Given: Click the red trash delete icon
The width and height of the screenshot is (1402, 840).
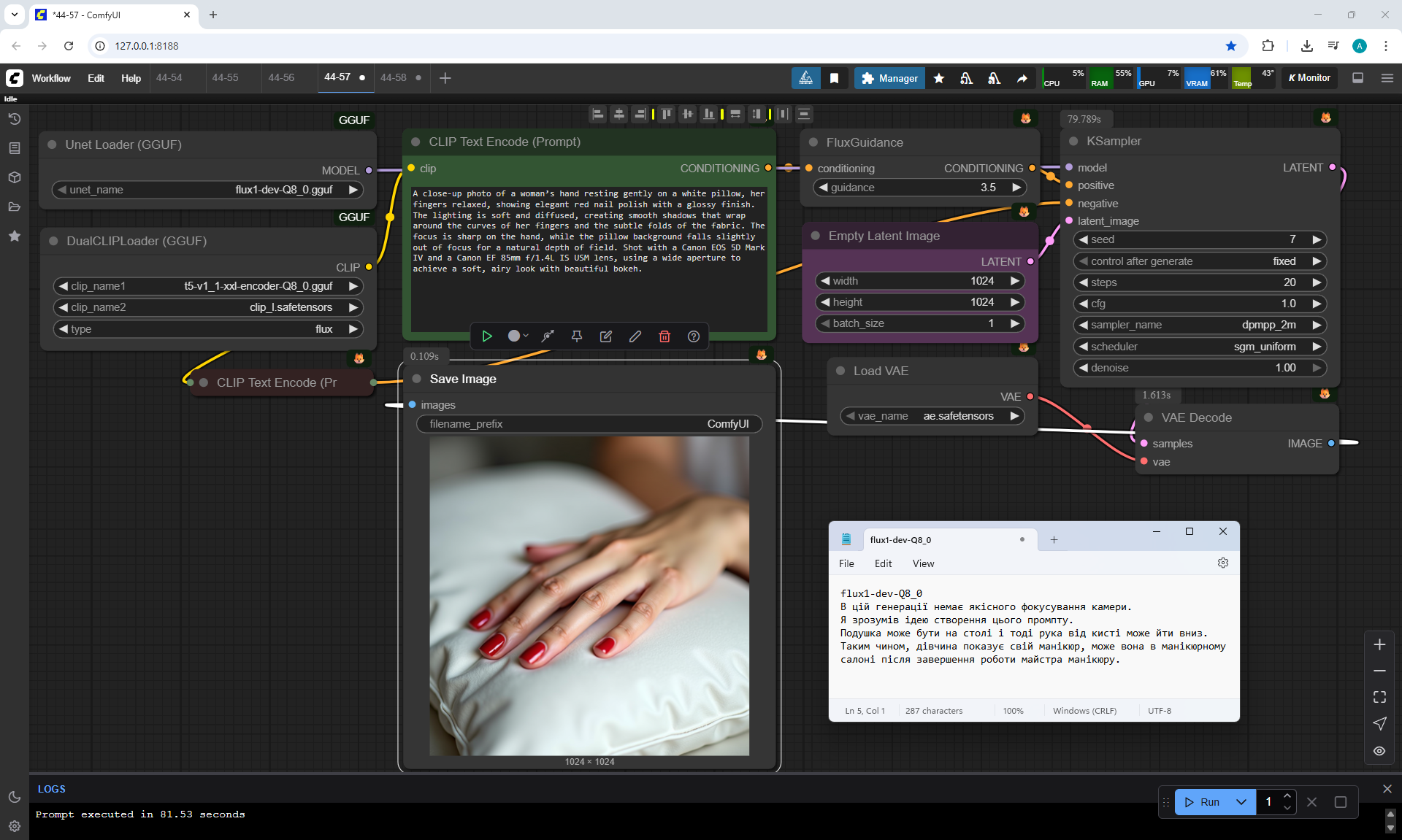Looking at the screenshot, I should coord(664,336).
